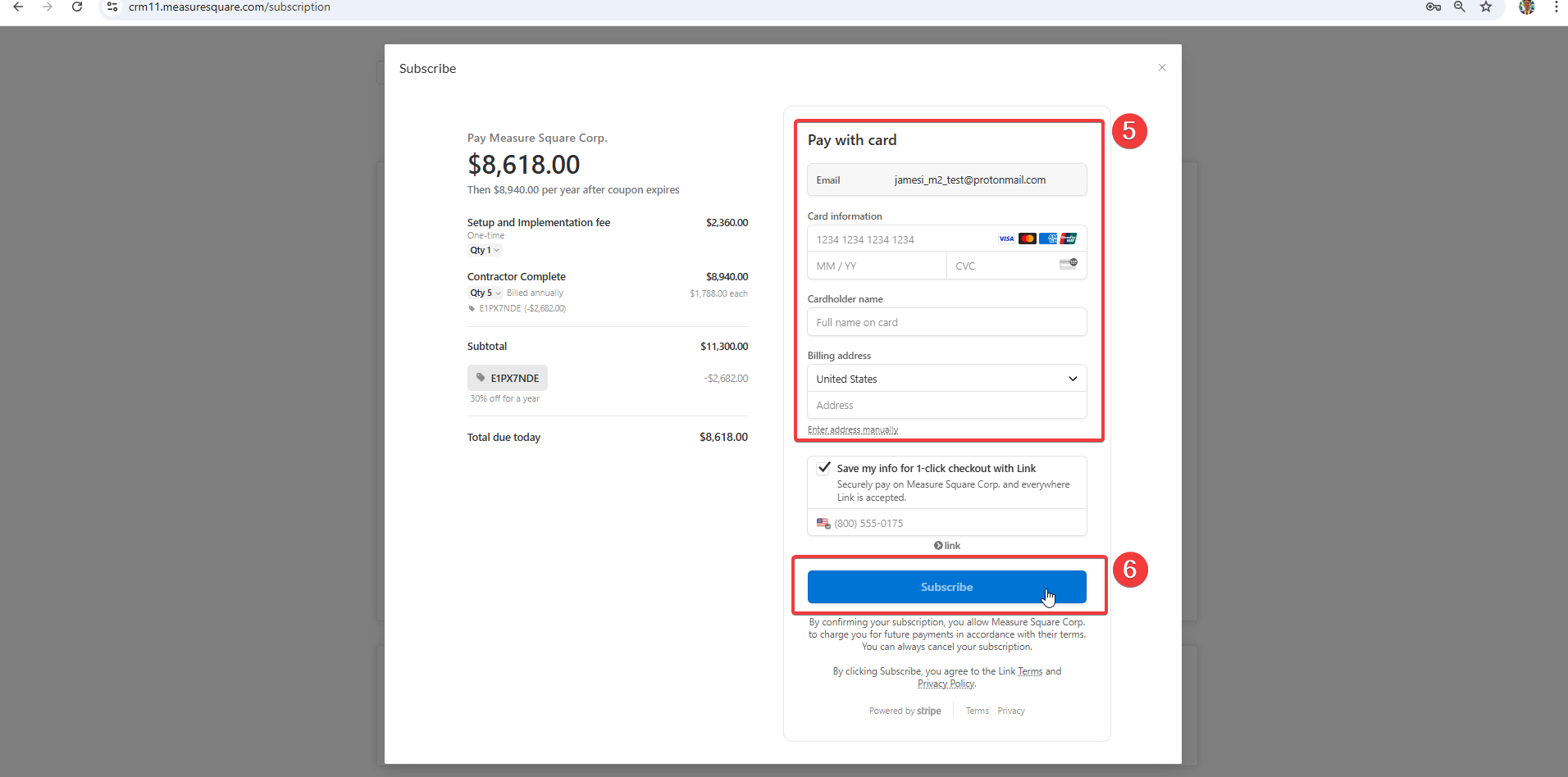Click 'Setup and Implementation fee' line item
Image resolution: width=1568 pixels, height=777 pixels.
tap(539, 222)
